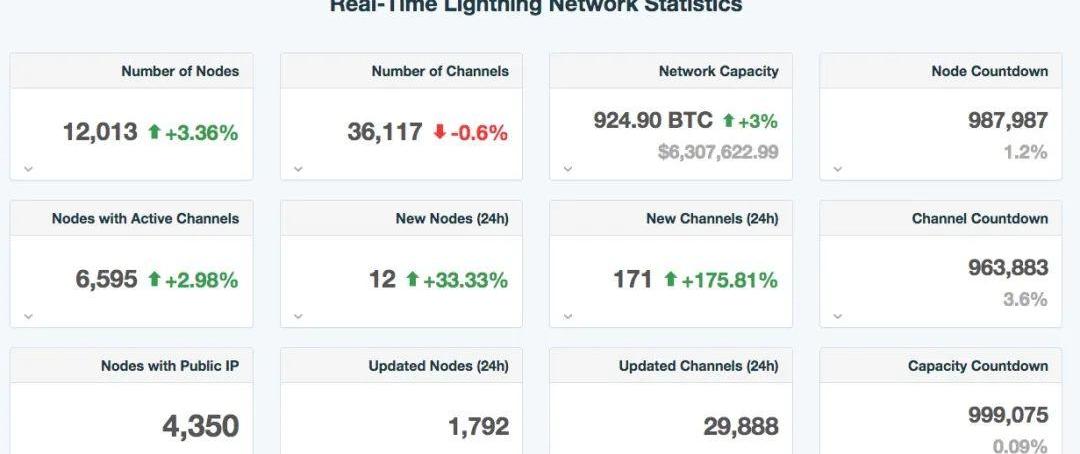Expand the New Channels (24h) card chevron
This screenshot has width=1080, height=454.
click(568, 316)
